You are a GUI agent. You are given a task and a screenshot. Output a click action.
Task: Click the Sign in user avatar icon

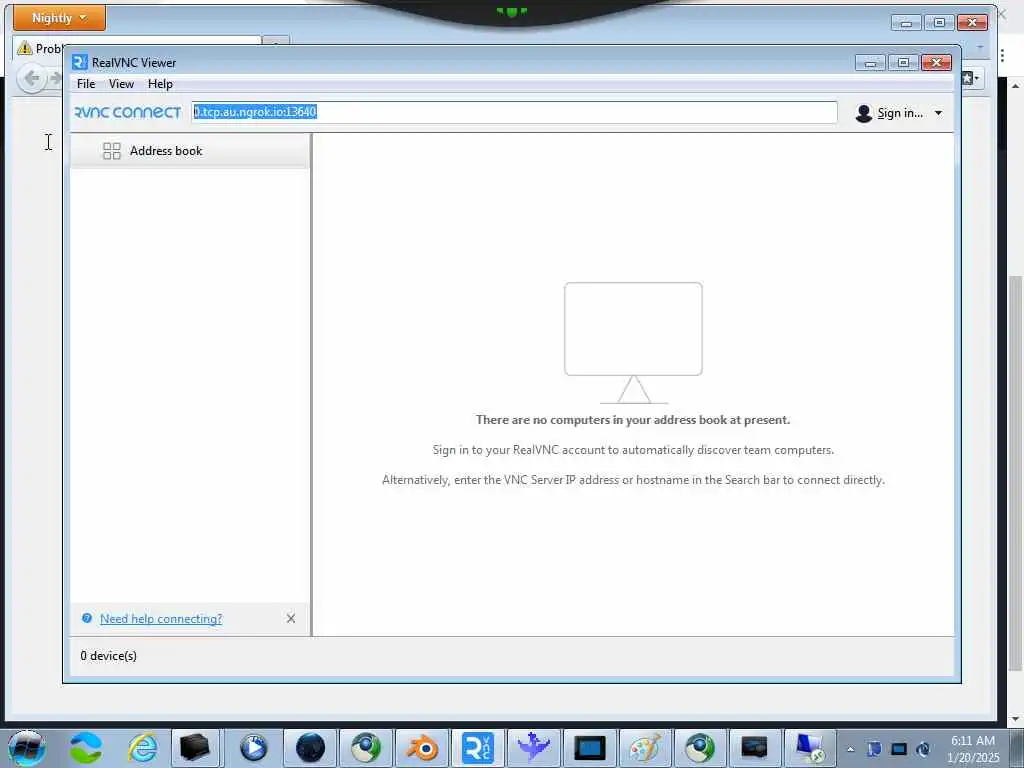pyautogui.click(x=863, y=113)
